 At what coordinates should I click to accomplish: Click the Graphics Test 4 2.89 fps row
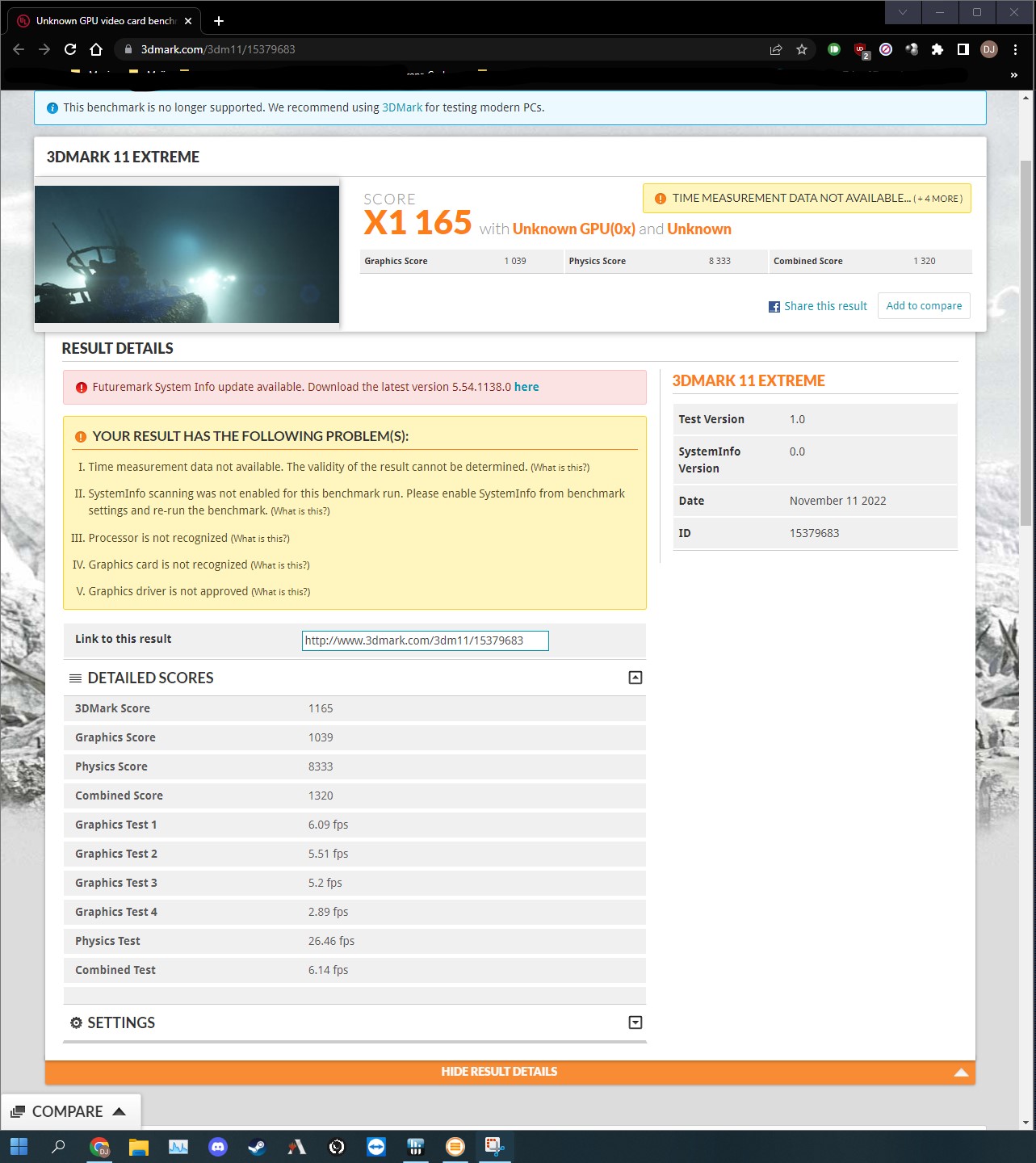click(354, 912)
